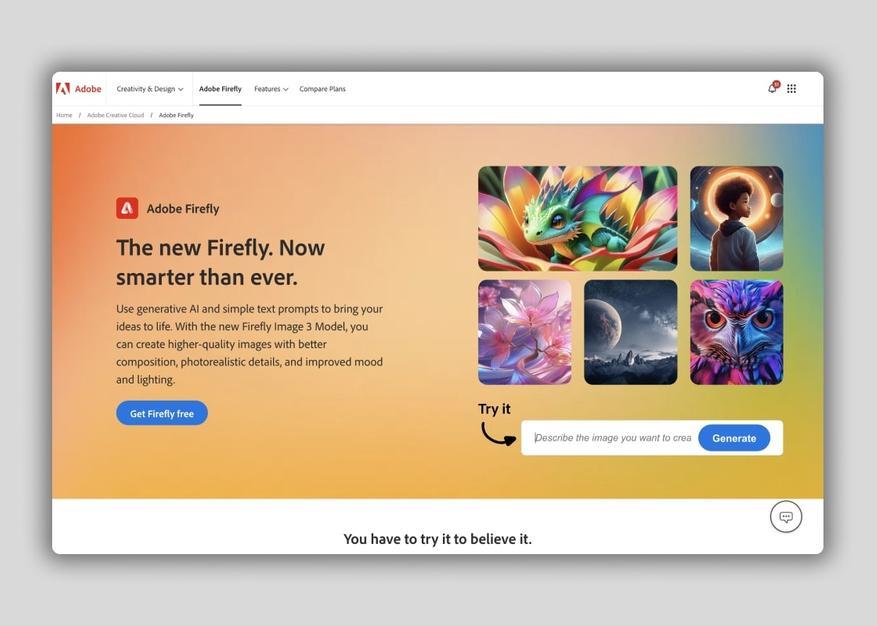Go to Home breadcrumb link
Image resolution: width=877 pixels, height=626 pixels.
[x=64, y=115]
